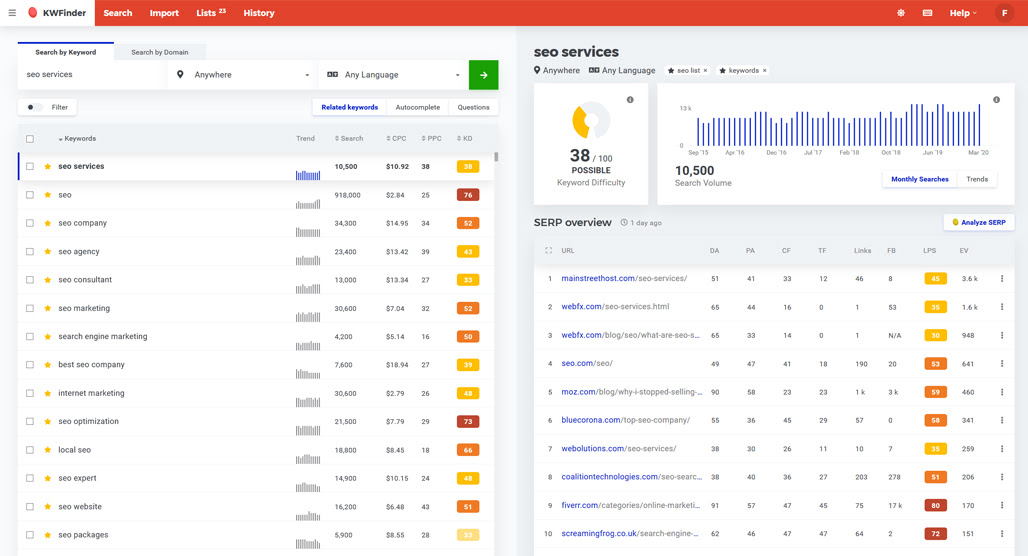
Task: Select the Monthly Searches button
Action: click(920, 179)
